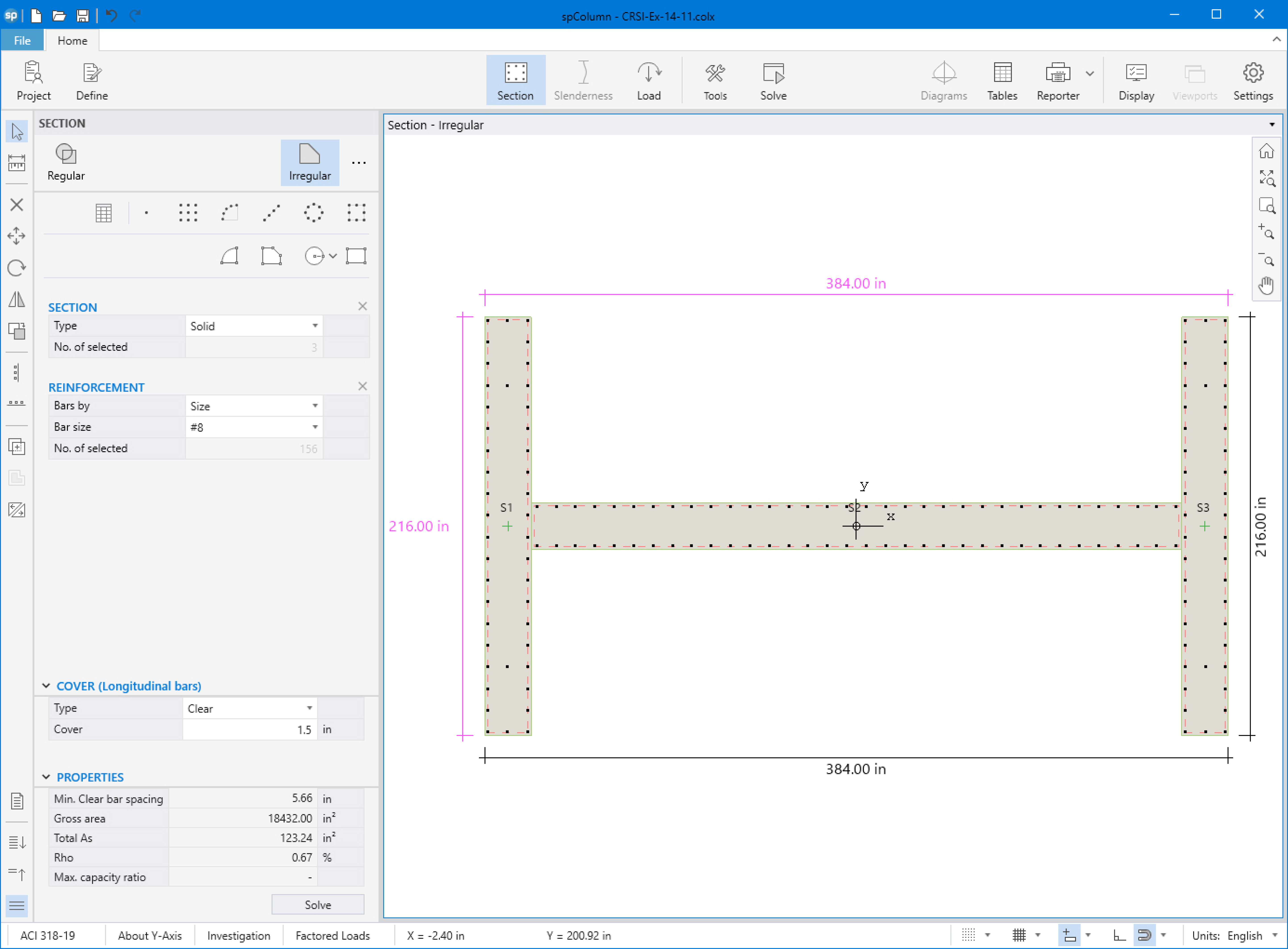Open the Reporter dropdown arrow

pyautogui.click(x=1090, y=73)
